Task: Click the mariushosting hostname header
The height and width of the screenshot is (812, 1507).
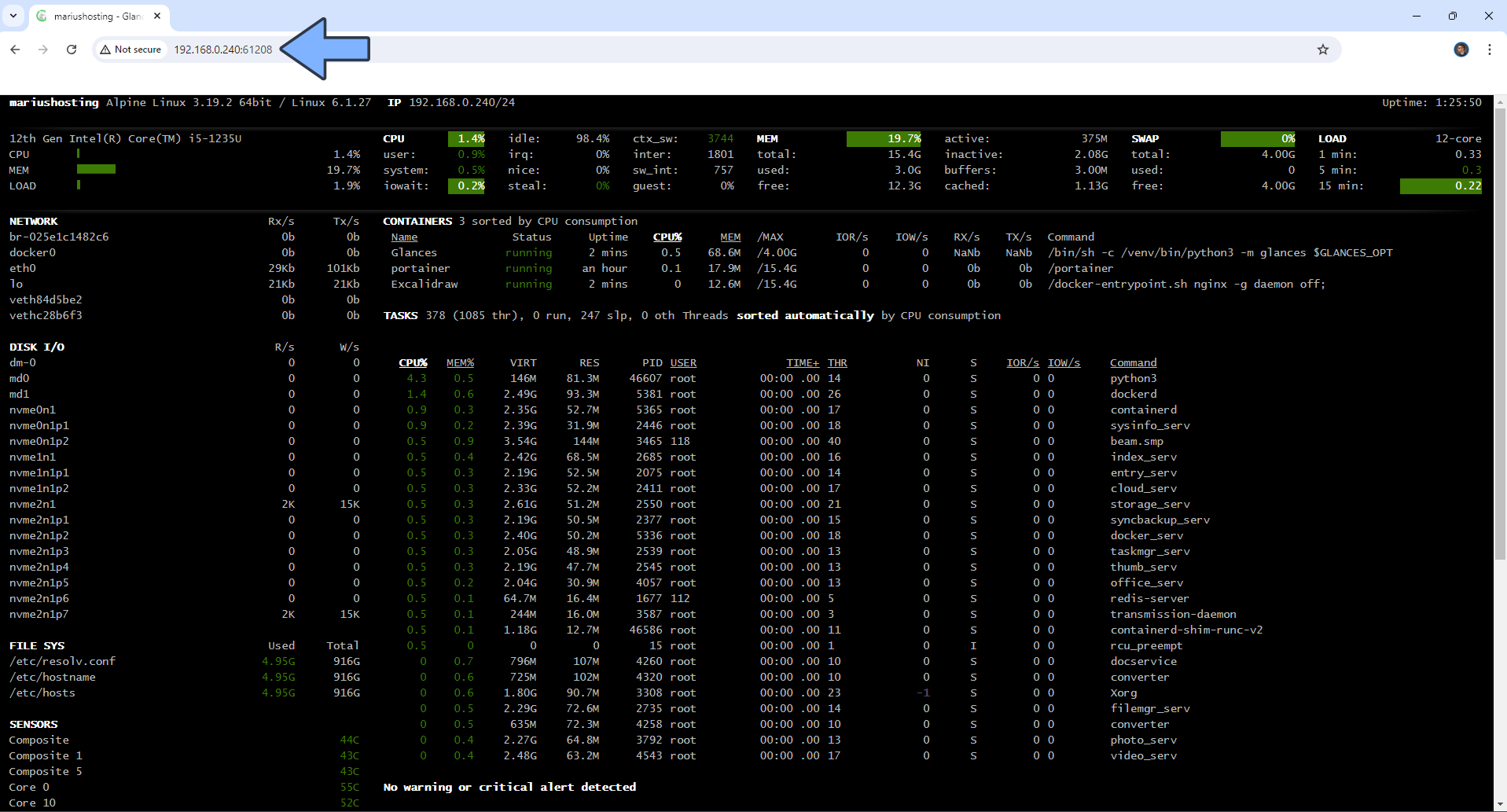Action: (53, 103)
